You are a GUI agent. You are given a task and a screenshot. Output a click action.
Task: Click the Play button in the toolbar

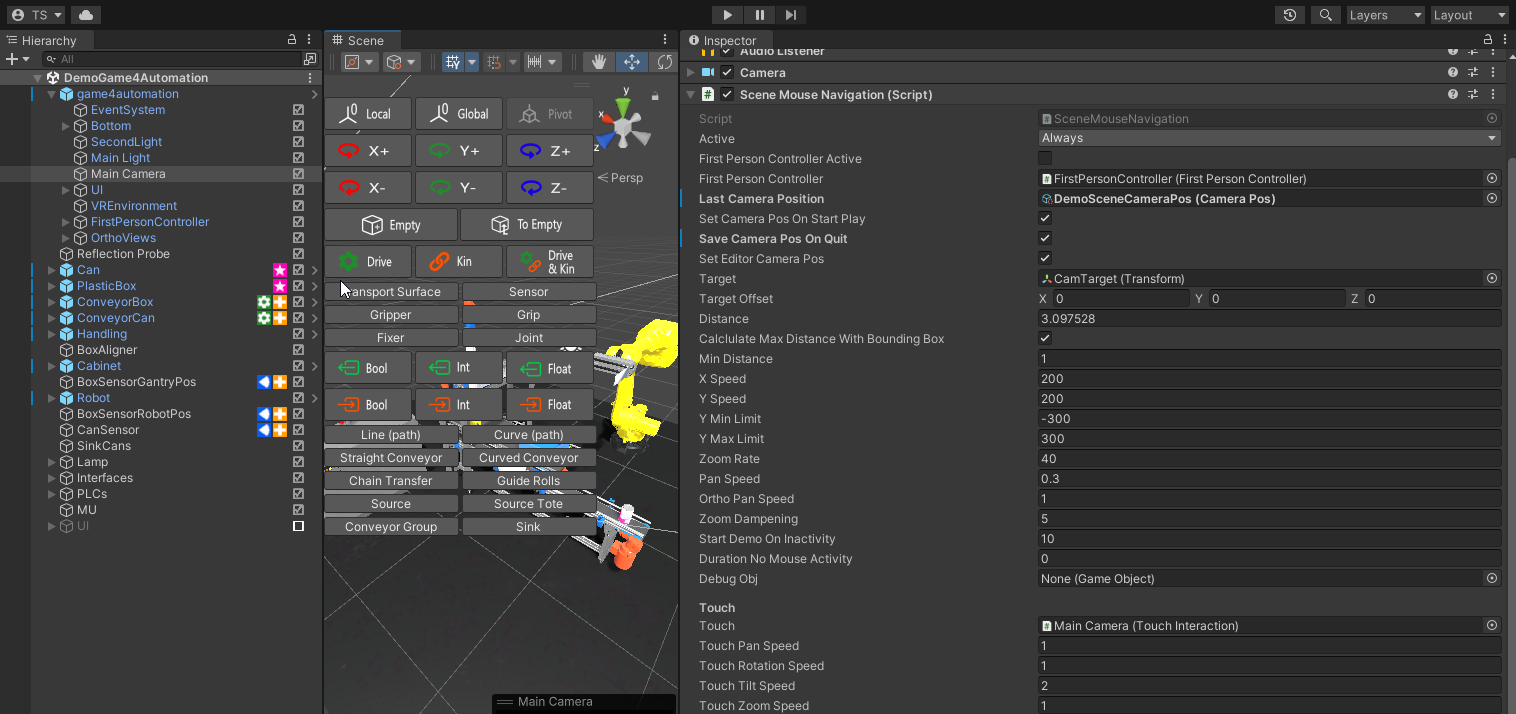(727, 15)
